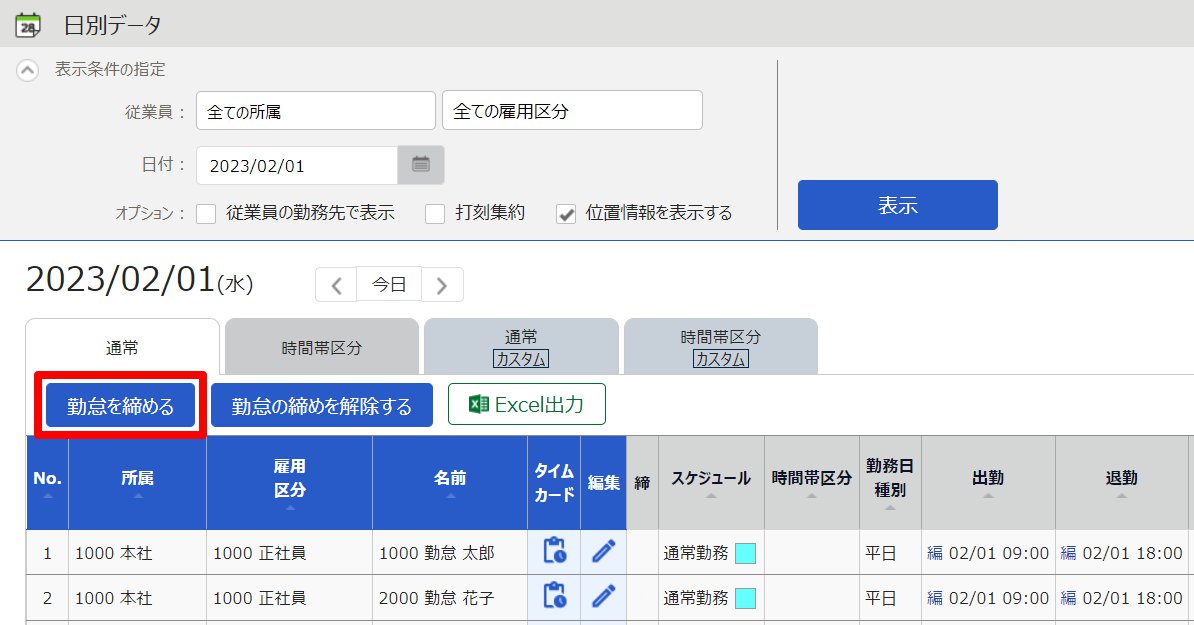Click 編 marker beside 出勤 time for 太郎

[935, 553]
